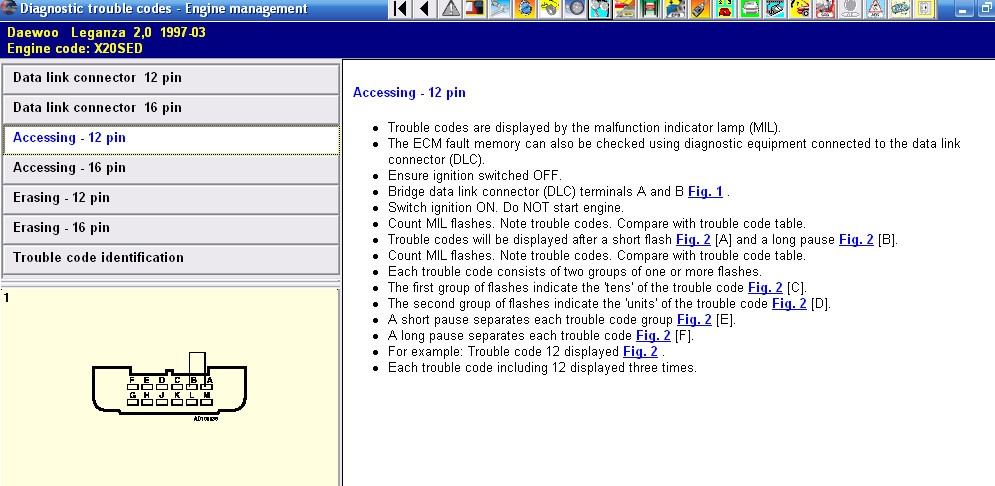Open 'Data link connector 16 pin' section
The width and height of the screenshot is (995, 486).
click(x=171, y=108)
